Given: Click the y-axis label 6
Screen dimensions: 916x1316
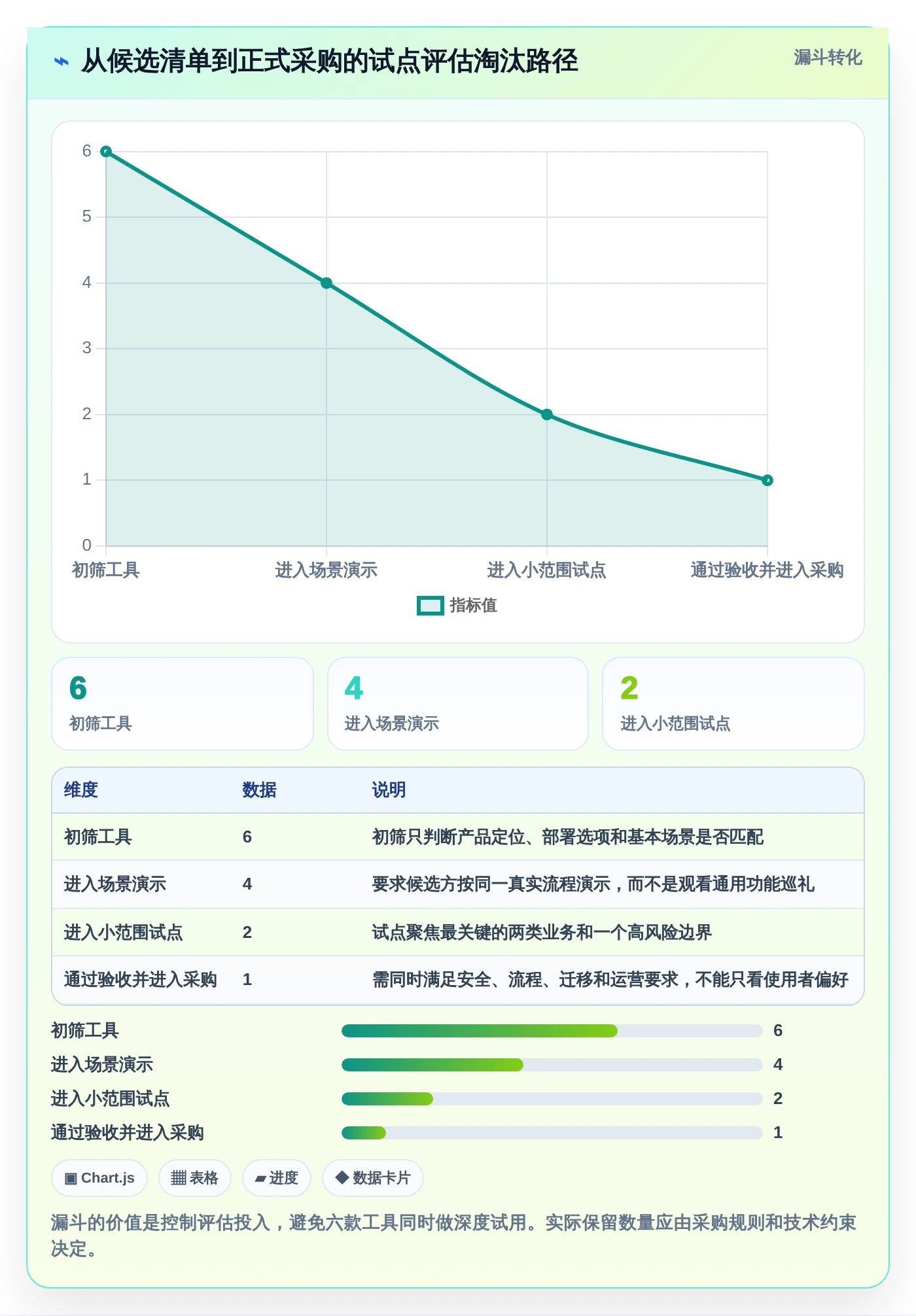Looking at the screenshot, I should coord(86,151).
